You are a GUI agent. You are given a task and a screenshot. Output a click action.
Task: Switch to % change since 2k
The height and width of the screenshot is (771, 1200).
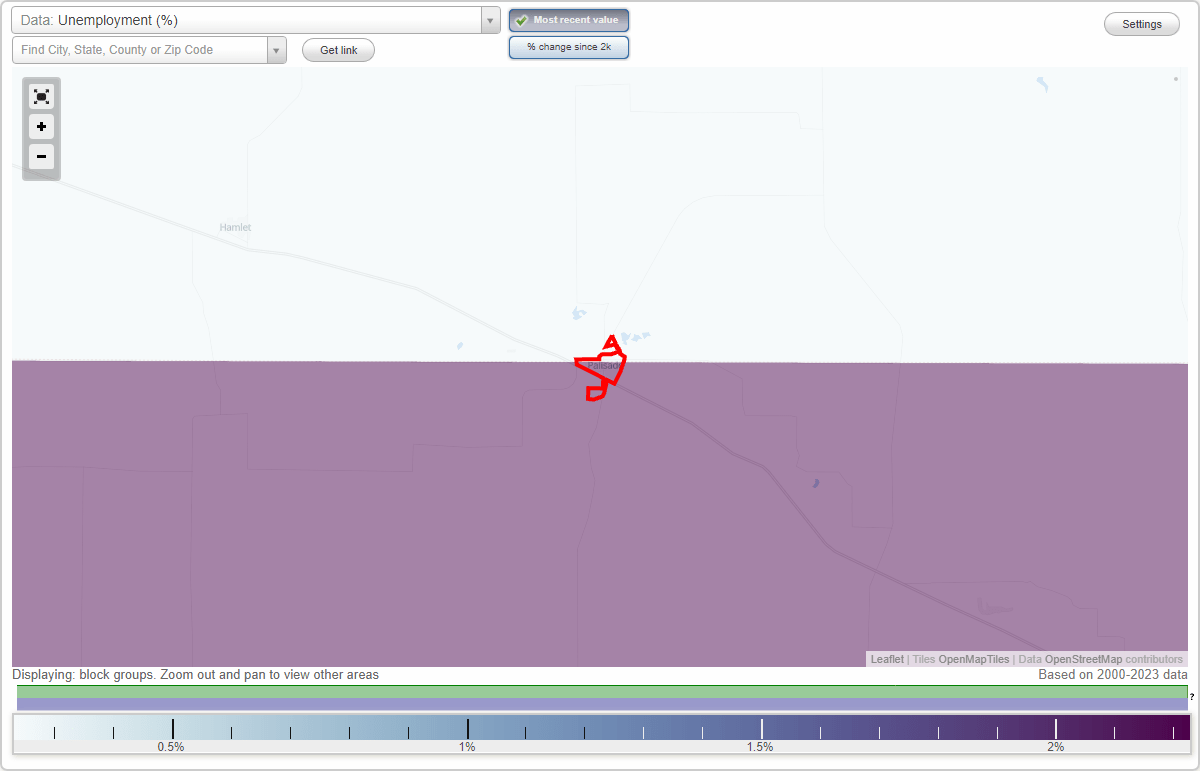coord(569,47)
